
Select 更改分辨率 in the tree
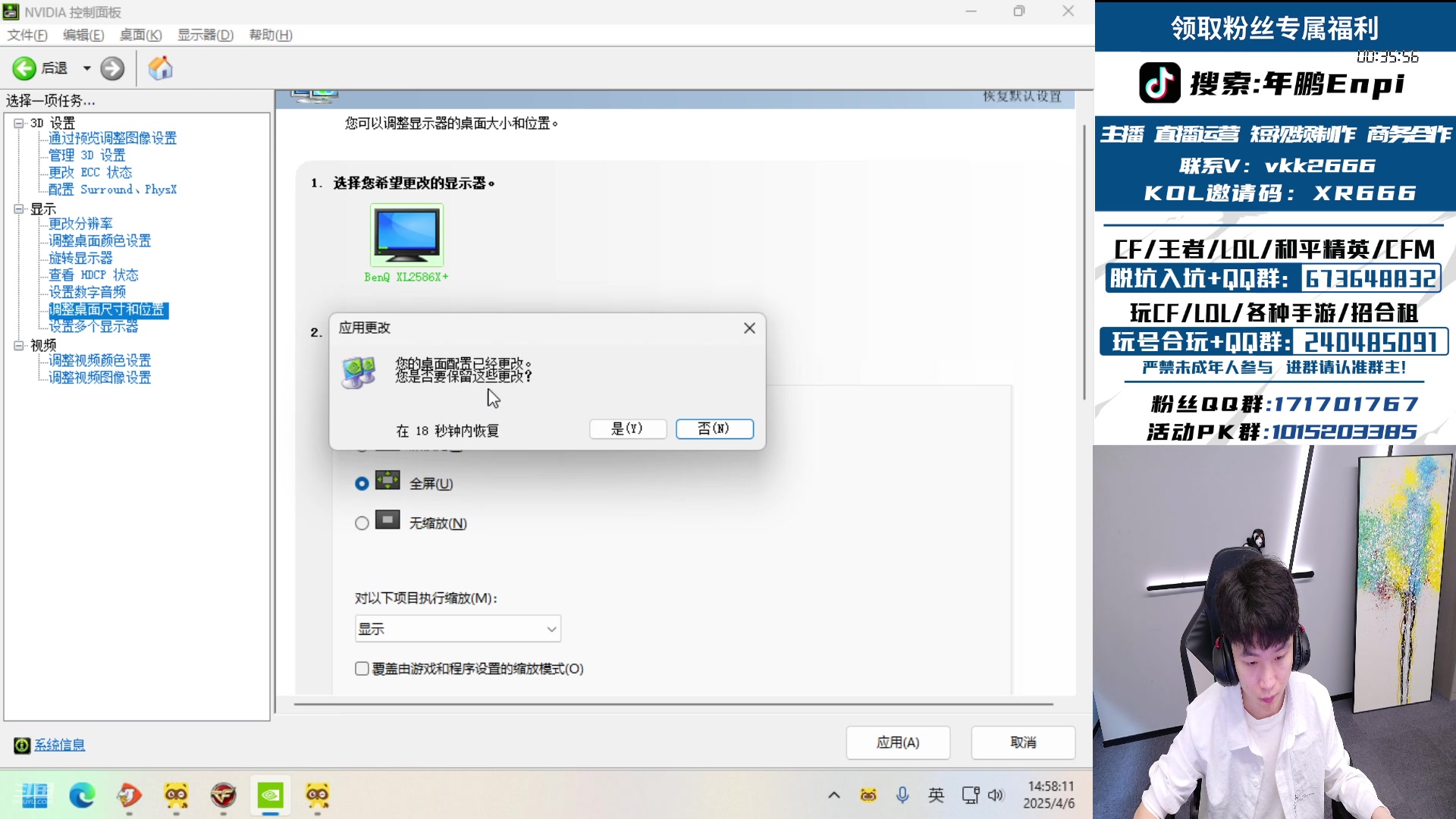(80, 224)
